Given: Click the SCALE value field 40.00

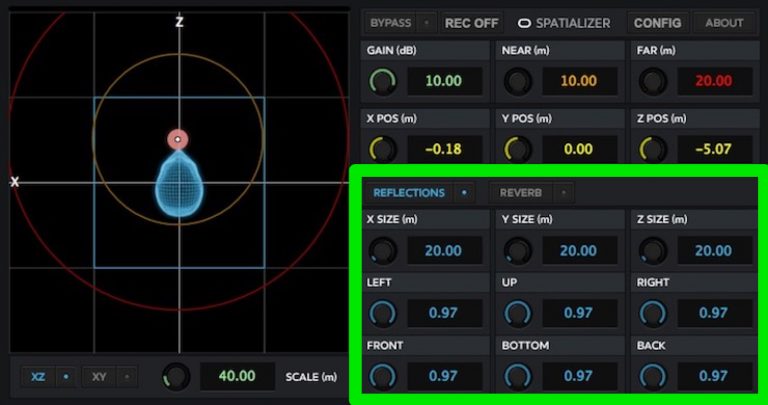Looking at the screenshot, I should (x=238, y=377).
